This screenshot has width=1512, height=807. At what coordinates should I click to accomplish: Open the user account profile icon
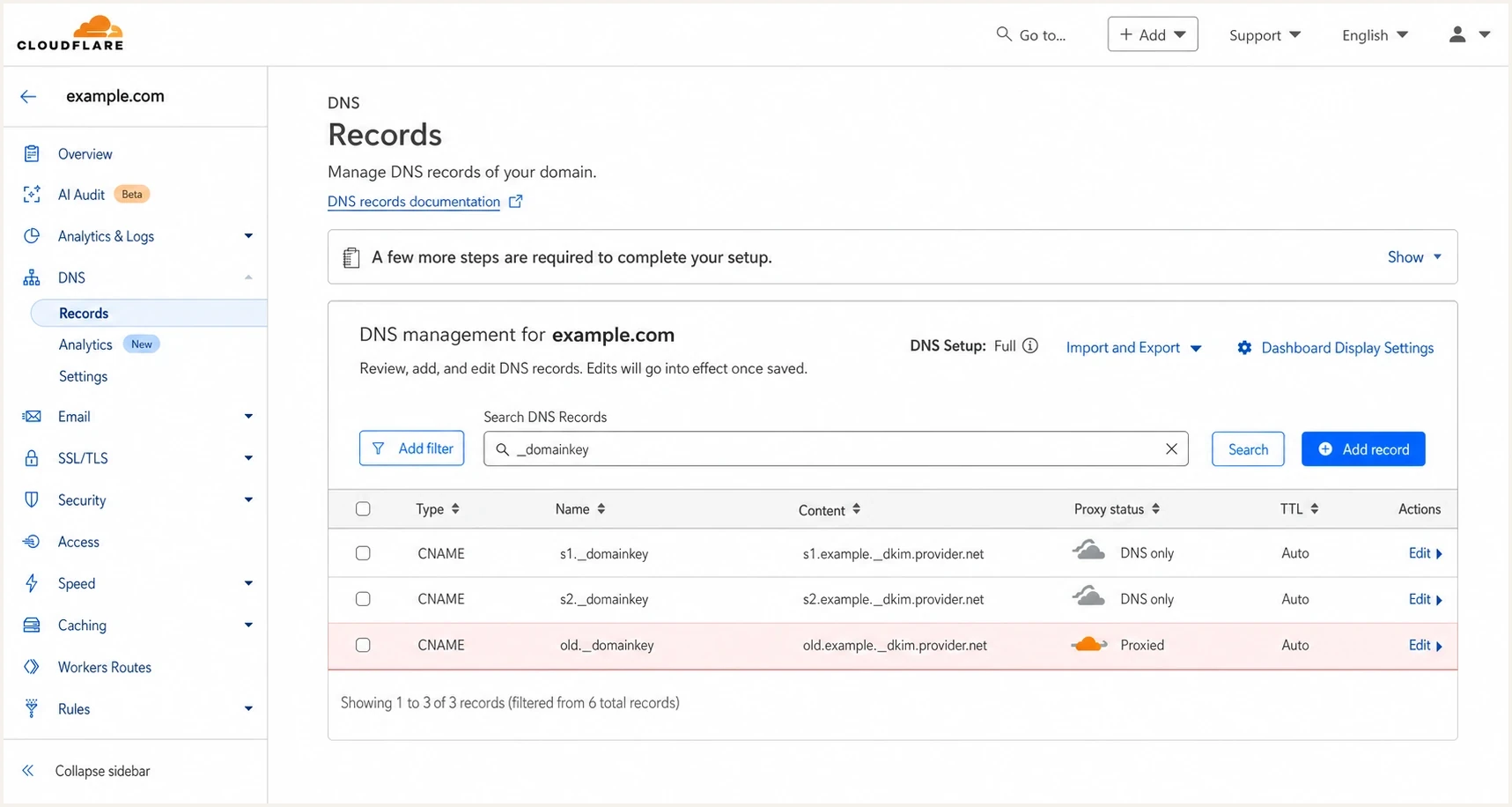click(x=1457, y=34)
